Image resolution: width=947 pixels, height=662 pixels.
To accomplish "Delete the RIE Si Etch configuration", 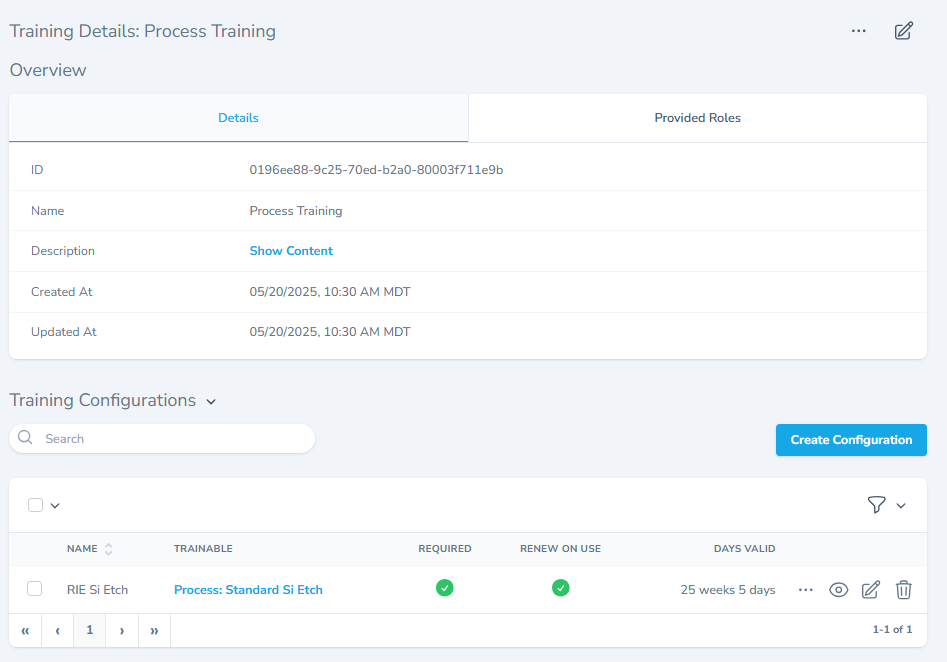I will pos(903,590).
